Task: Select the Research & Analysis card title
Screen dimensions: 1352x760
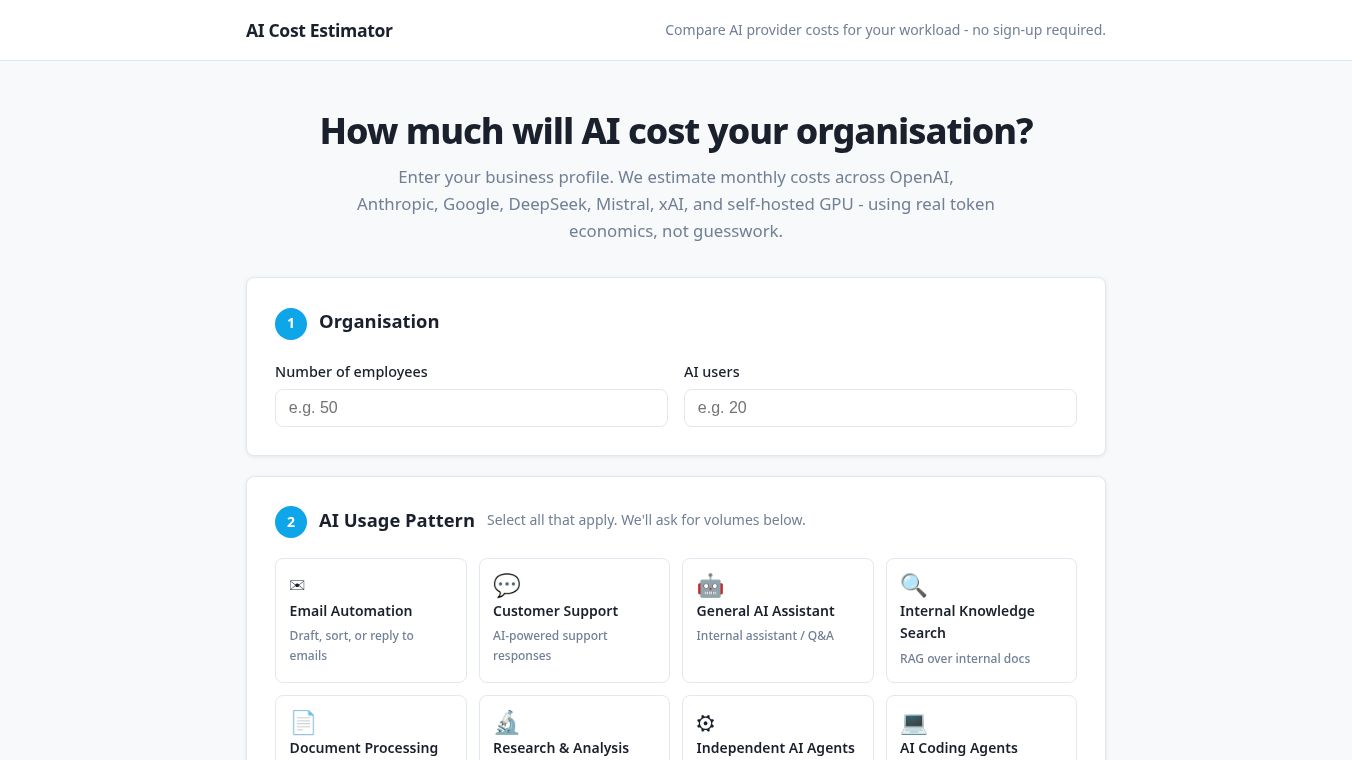Action: [561, 748]
